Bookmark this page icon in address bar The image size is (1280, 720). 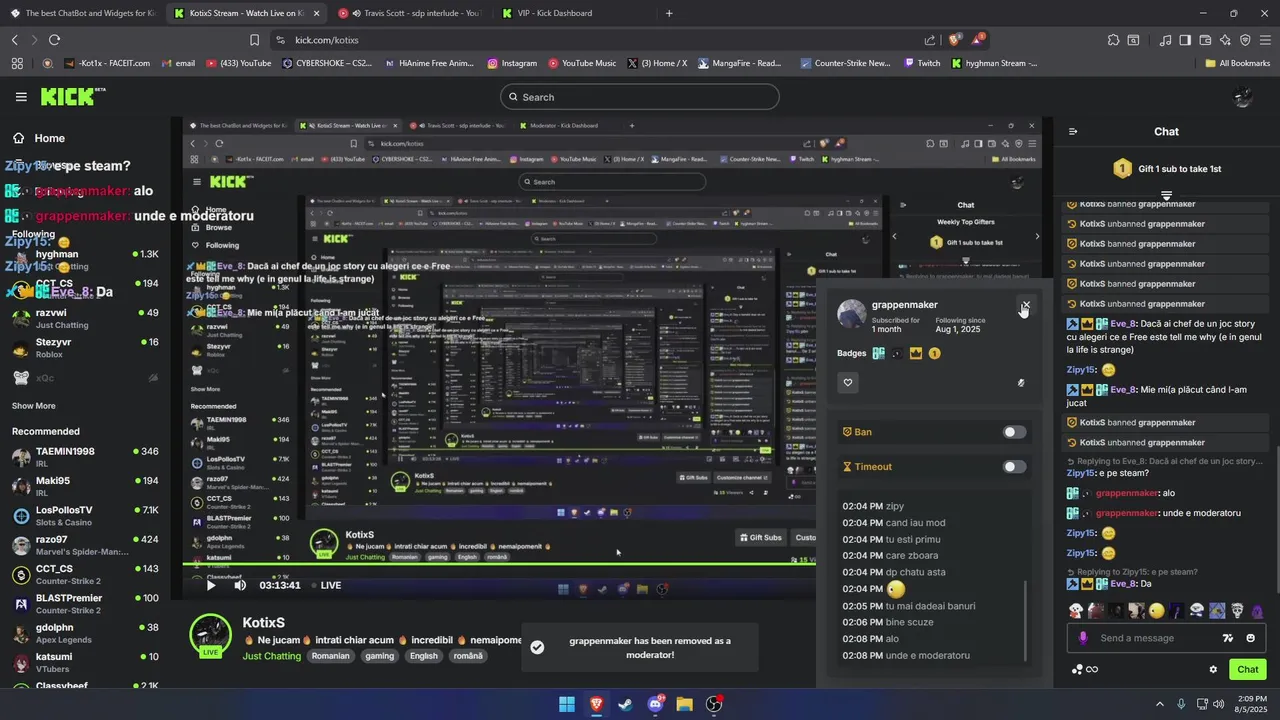coord(254,40)
